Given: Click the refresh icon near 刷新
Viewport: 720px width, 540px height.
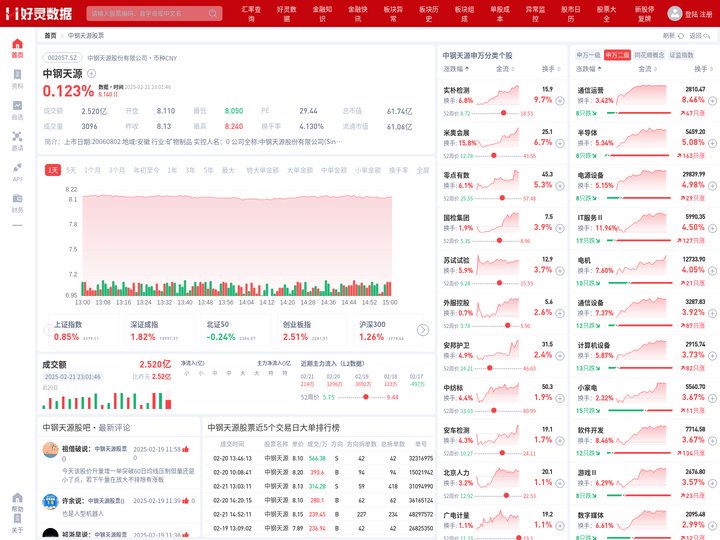Looking at the screenshot, I should tap(681, 36).
